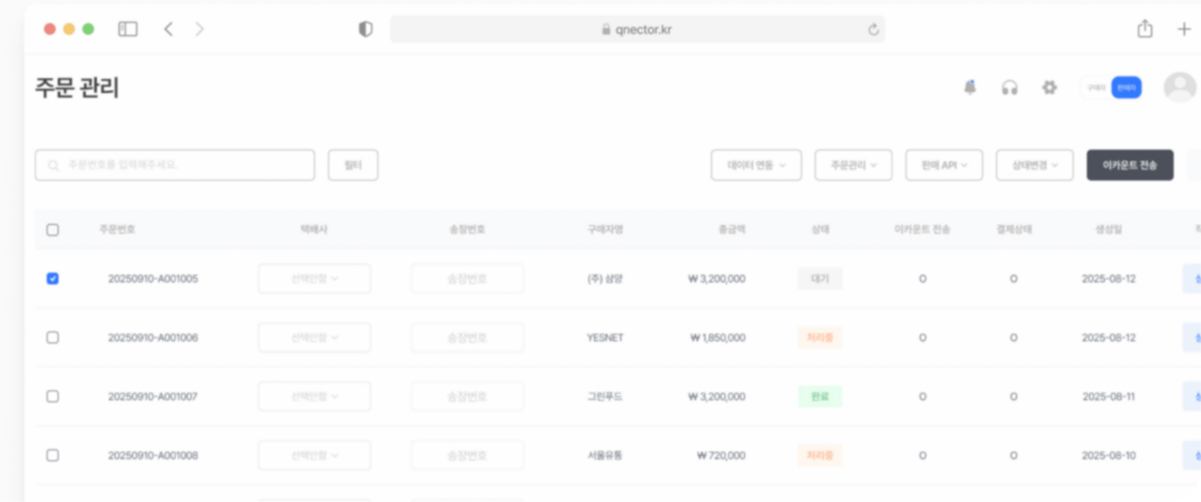
Task: Check order 20250910-A001006 checkbox
Action: pos(53,337)
